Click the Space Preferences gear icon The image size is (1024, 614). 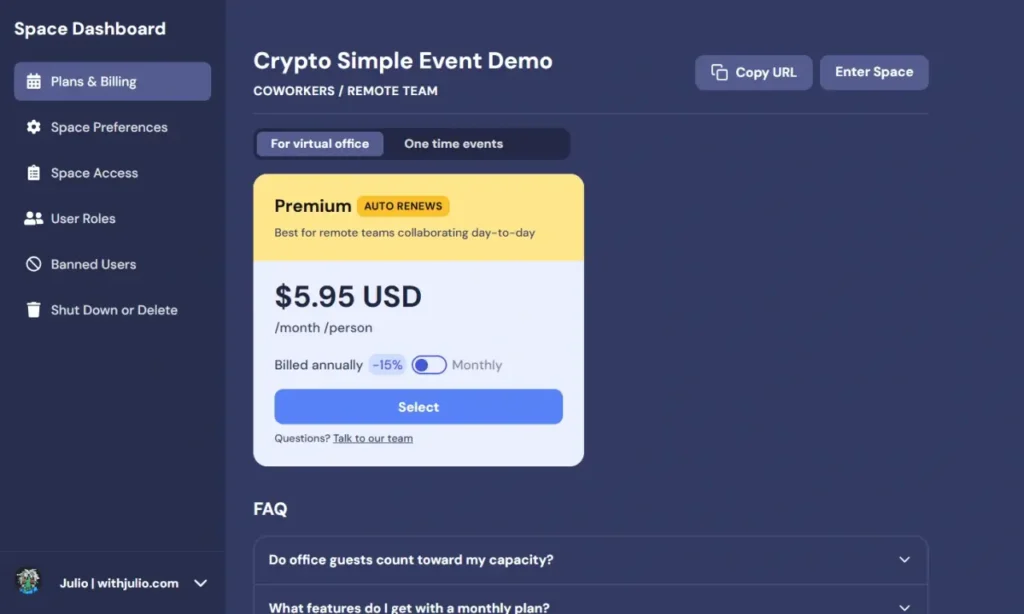click(33, 127)
